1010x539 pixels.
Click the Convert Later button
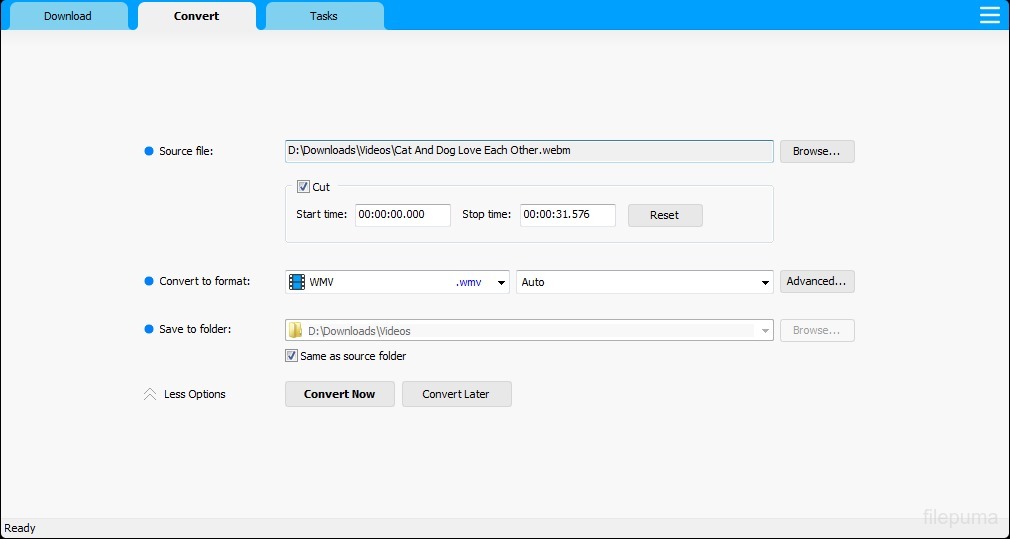[x=456, y=394]
